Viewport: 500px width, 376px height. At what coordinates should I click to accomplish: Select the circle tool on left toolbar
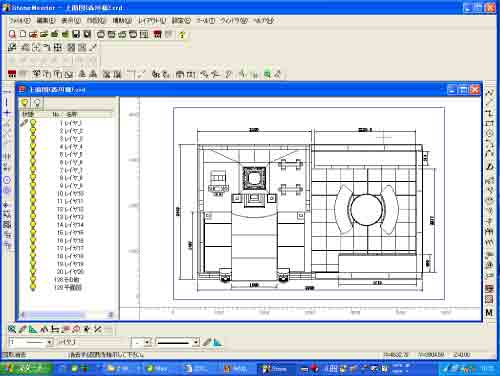7,180
